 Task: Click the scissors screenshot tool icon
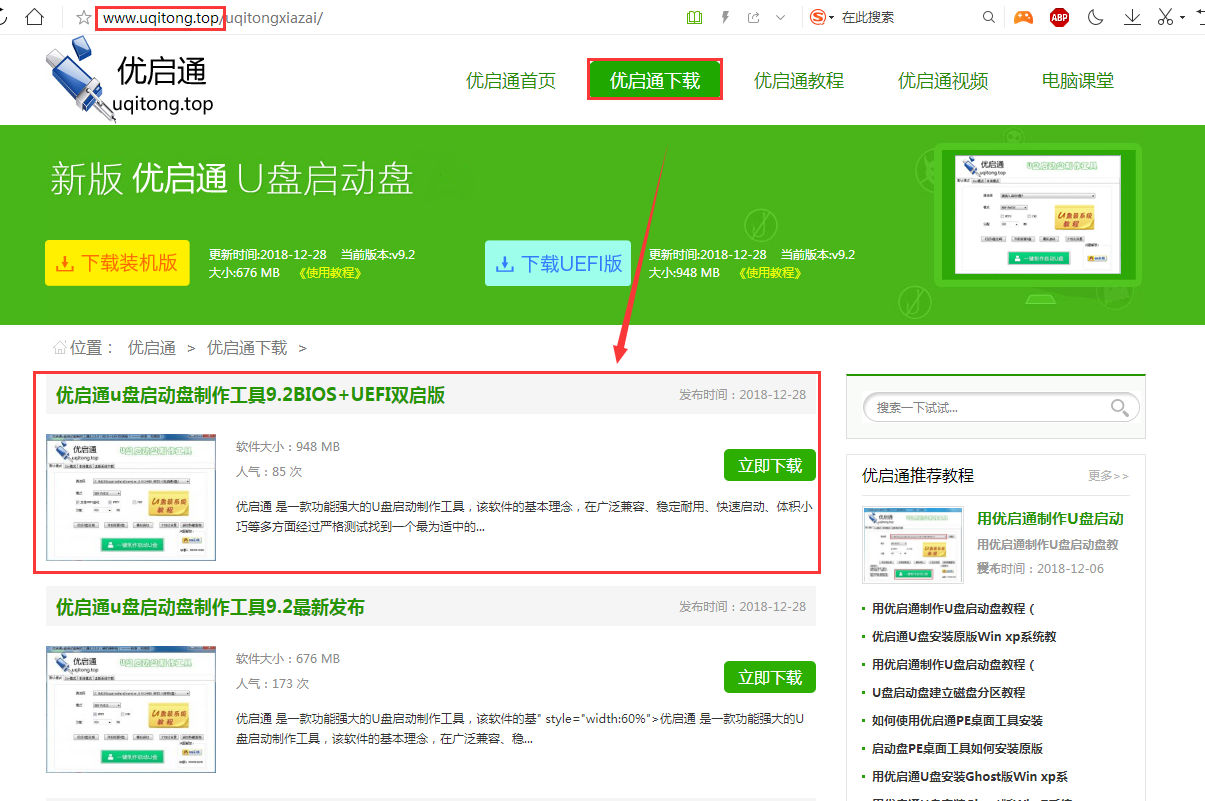pyautogui.click(x=1165, y=17)
